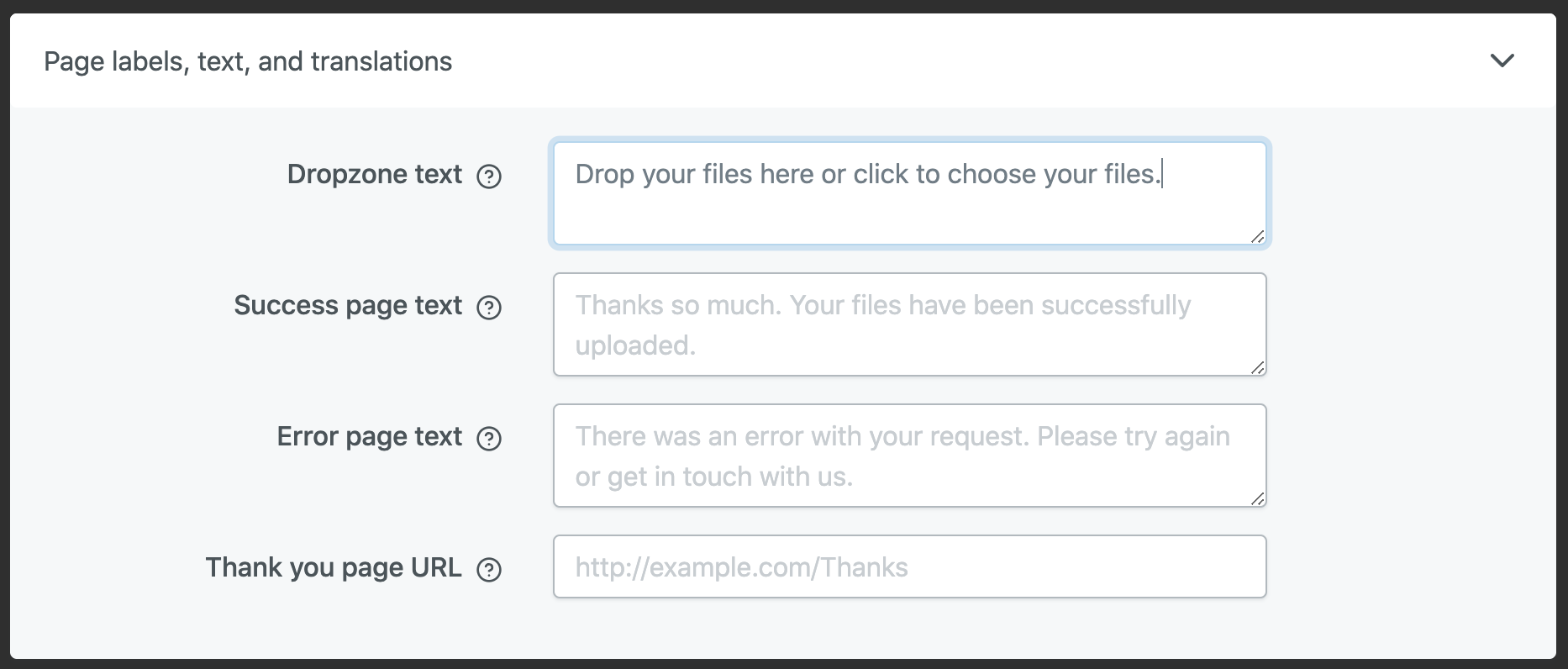The height and width of the screenshot is (669, 1568).
Task: View help for Thank you page URL
Action: point(489,570)
